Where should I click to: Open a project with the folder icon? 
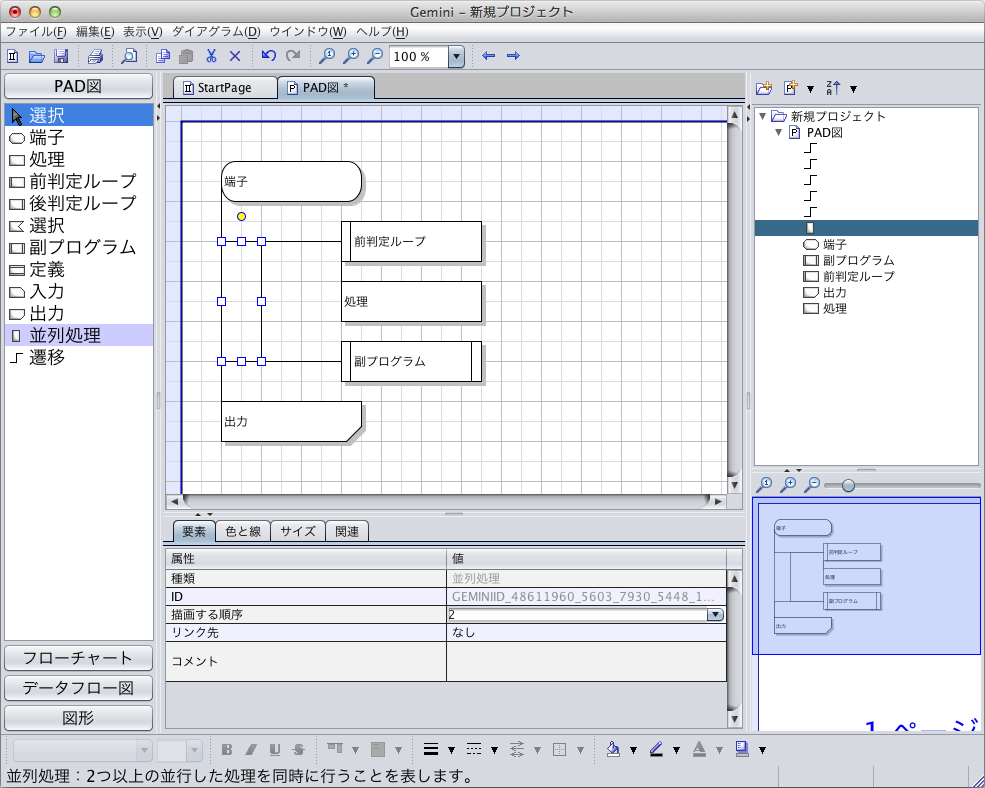point(36,57)
